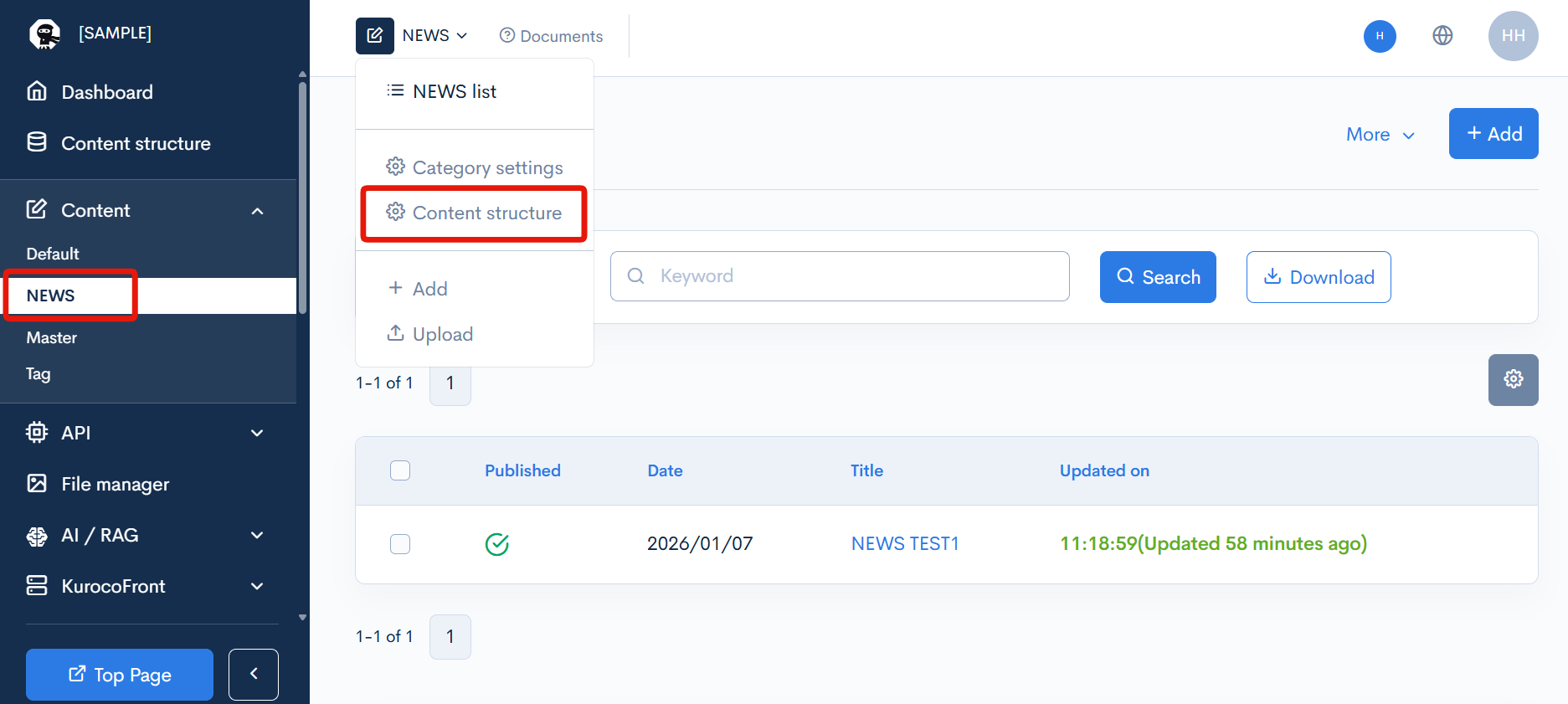Tick the select-all header checkbox

(x=400, y=470)
